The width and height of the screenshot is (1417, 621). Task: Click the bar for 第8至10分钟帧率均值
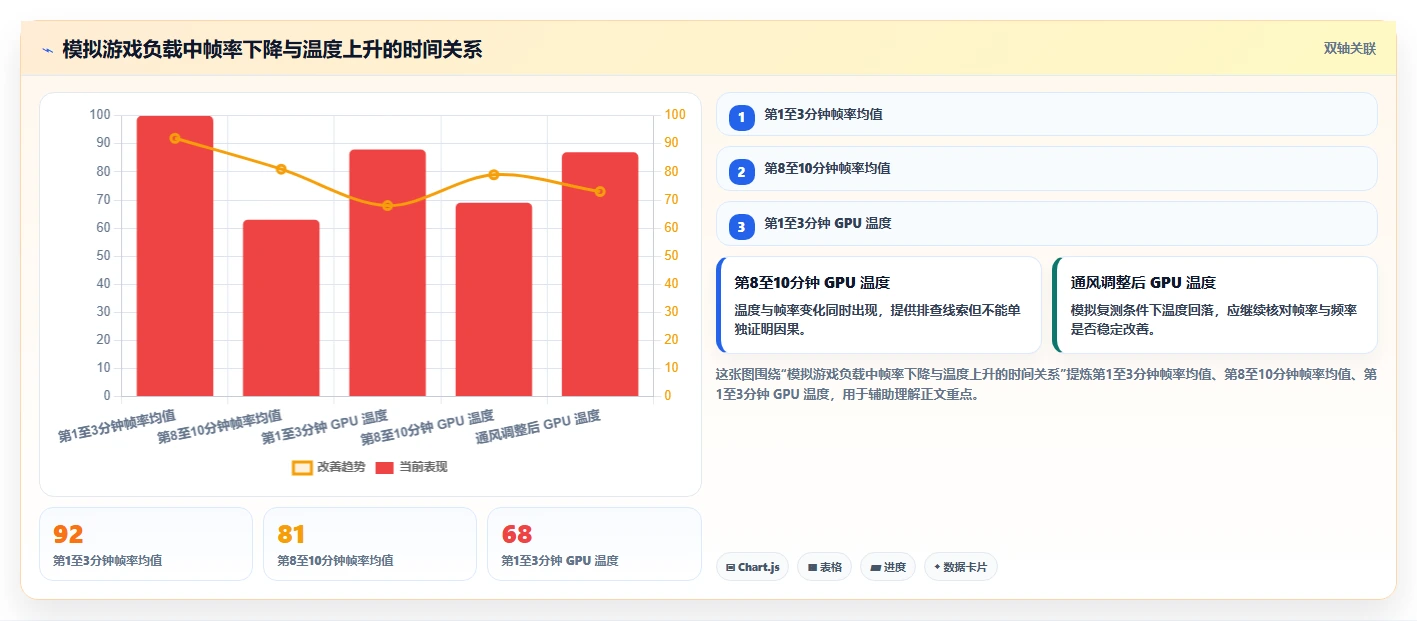[x=281, y=308]
